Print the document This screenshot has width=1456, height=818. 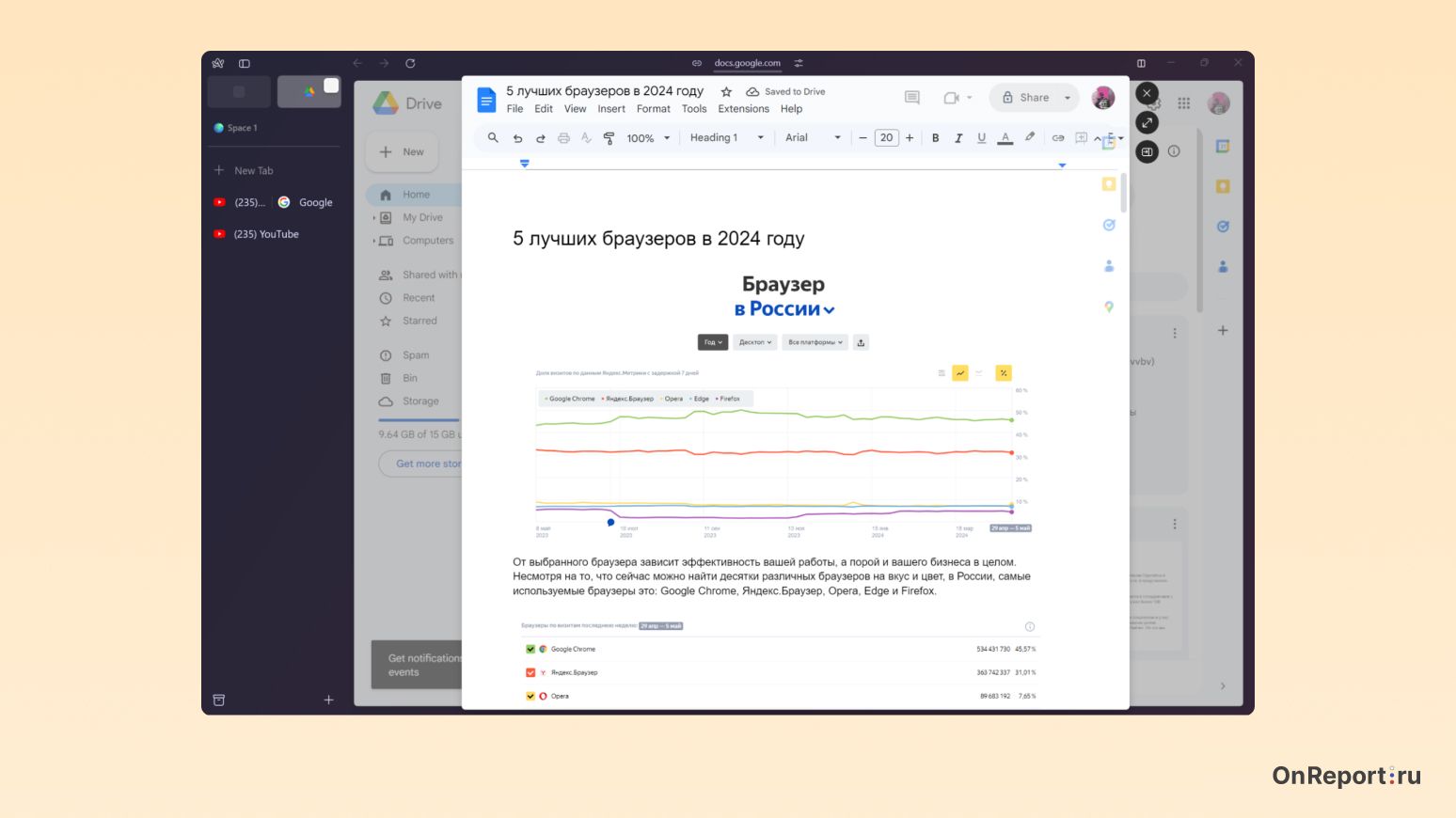click(x=563, y=138)
